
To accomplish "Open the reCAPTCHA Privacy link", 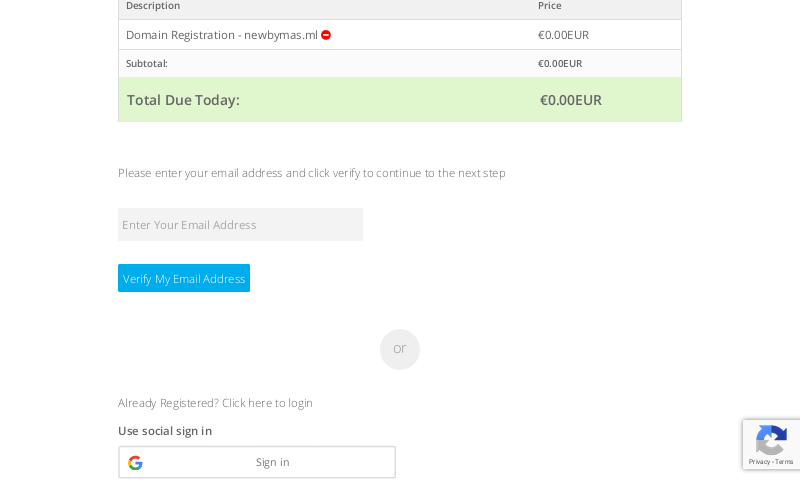I will point(759,462).
